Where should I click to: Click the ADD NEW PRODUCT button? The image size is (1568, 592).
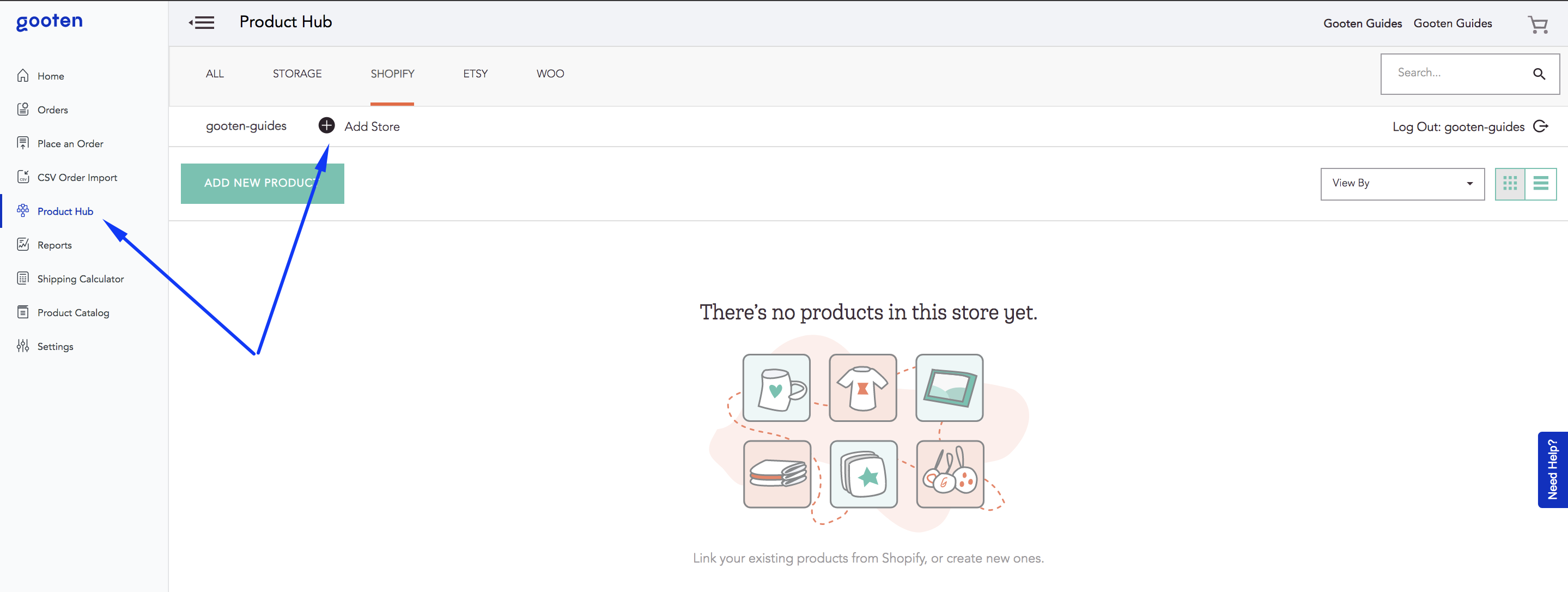[x=263, y=183]
